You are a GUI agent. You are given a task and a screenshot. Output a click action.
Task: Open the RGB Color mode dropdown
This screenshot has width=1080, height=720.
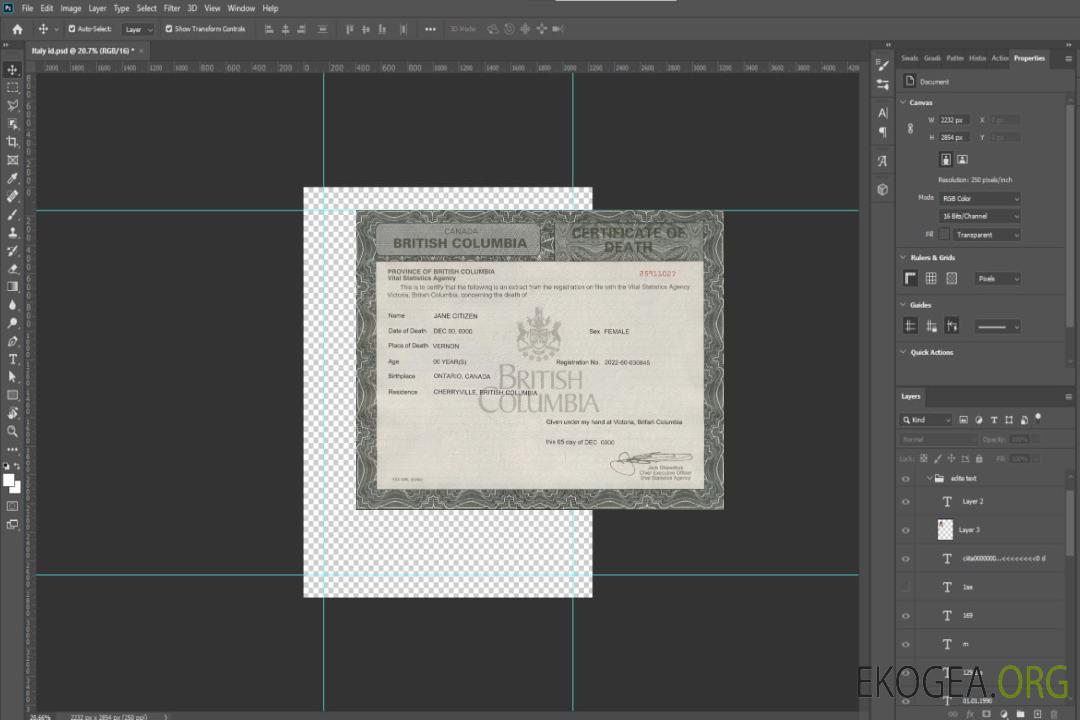[x=979, y=198]
